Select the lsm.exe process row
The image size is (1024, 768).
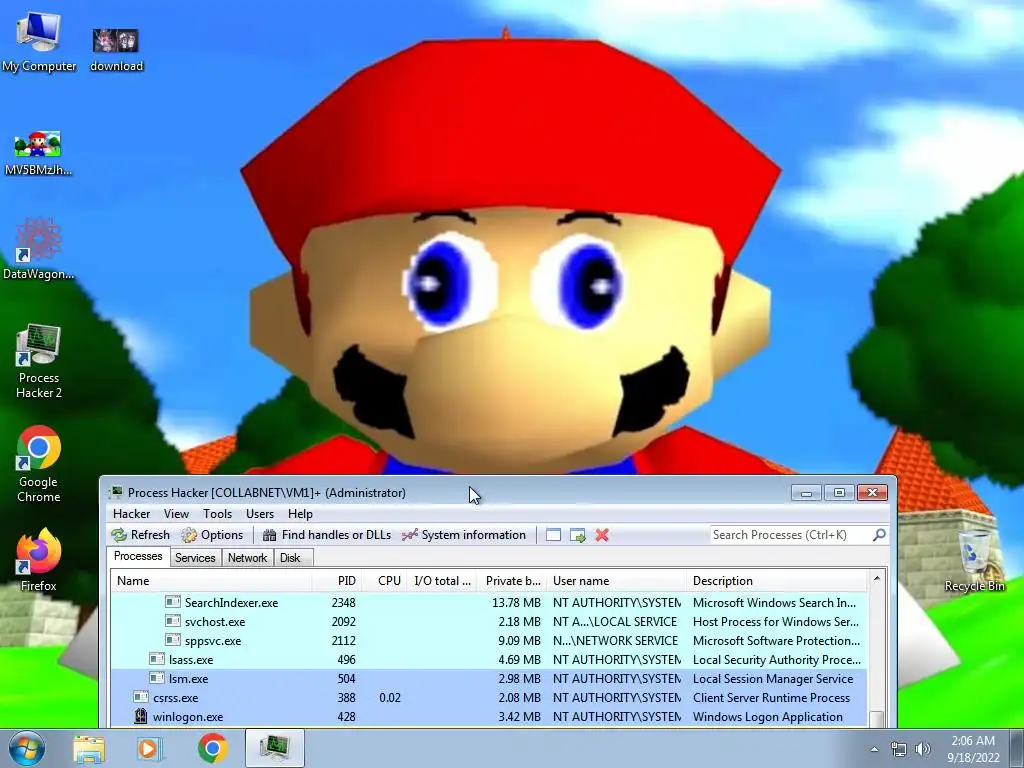pyautogui.click(x=489, y=679)
